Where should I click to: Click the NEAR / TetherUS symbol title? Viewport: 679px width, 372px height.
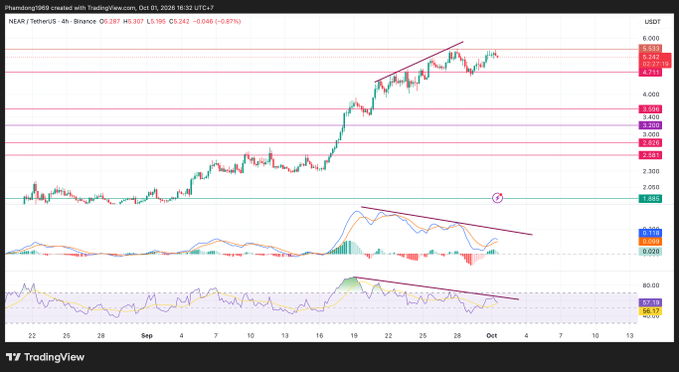point(33,21)
